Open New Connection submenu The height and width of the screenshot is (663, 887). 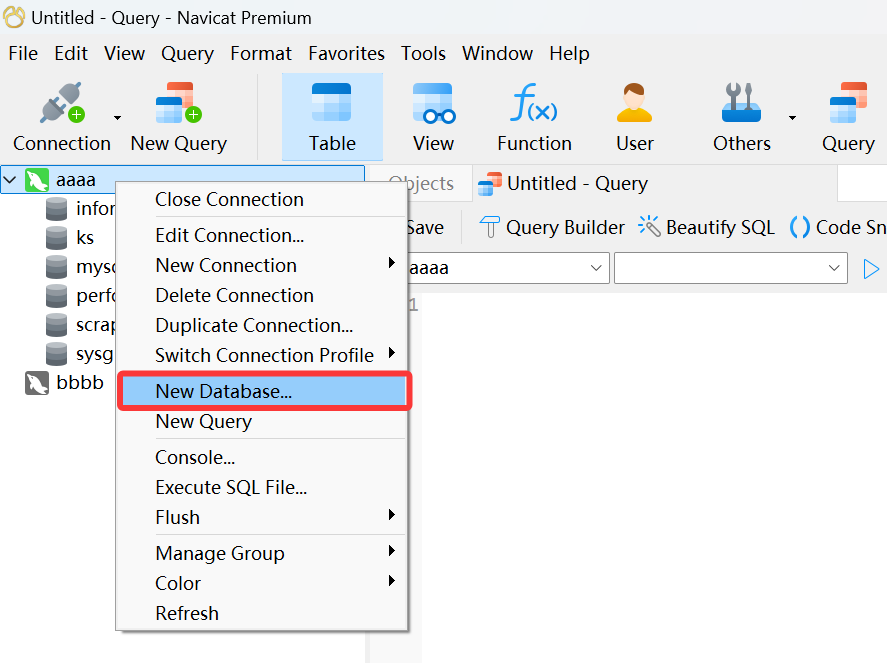[x=262, y=265]
